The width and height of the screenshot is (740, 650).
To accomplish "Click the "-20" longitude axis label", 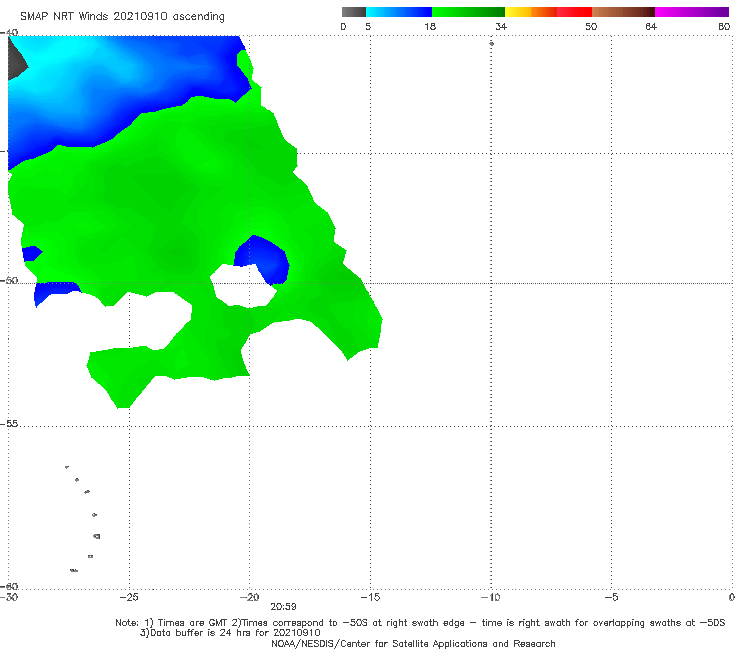I will (x=250, y=597).
